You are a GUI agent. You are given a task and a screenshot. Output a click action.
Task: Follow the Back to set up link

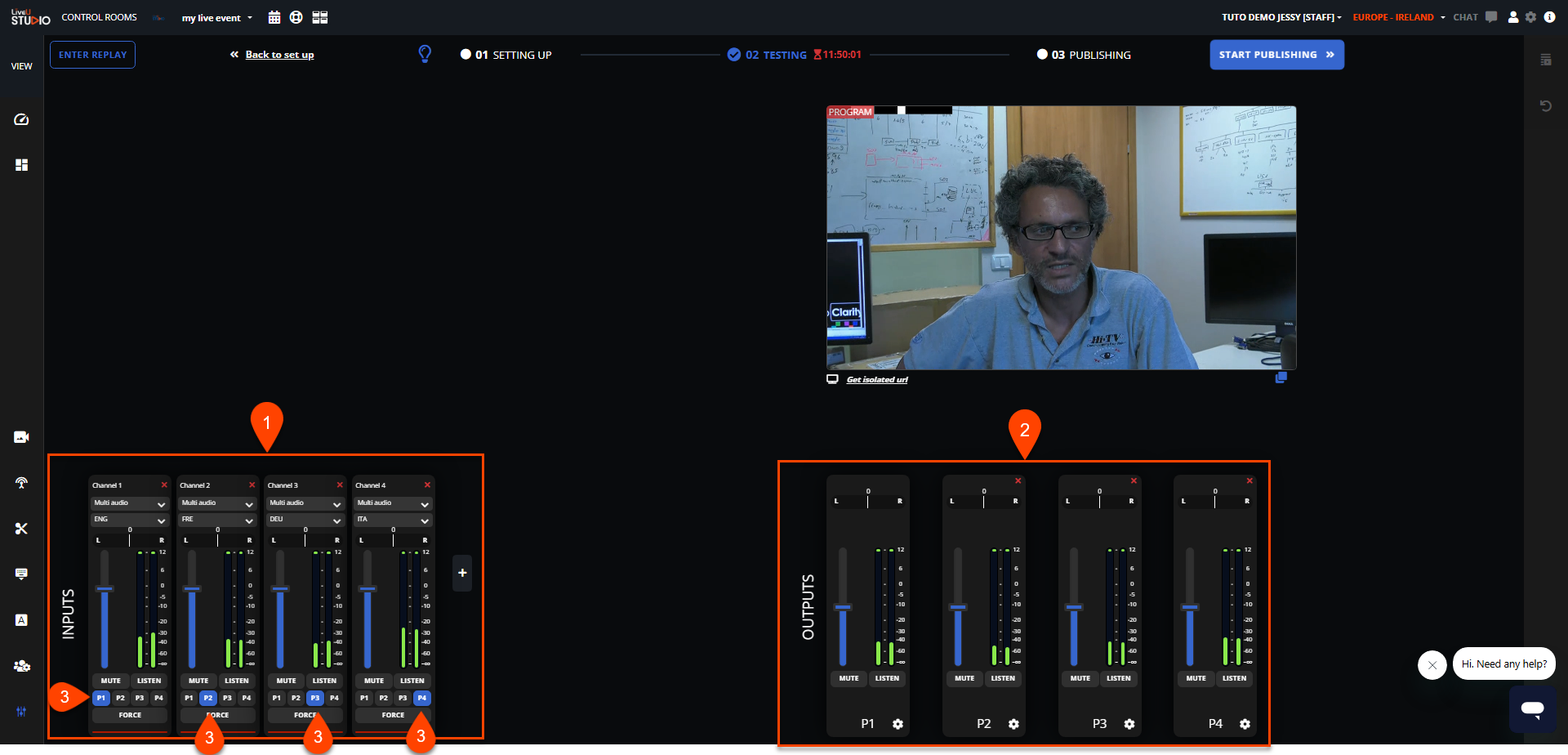[279, 55]
